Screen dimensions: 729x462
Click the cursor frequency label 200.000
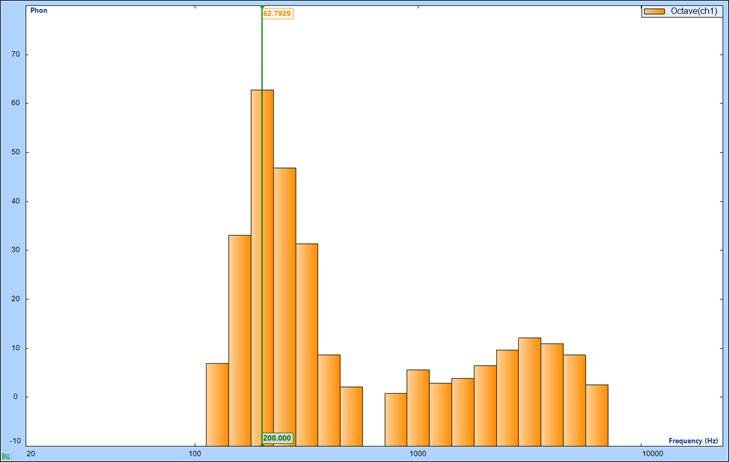(x=278, y=438)
